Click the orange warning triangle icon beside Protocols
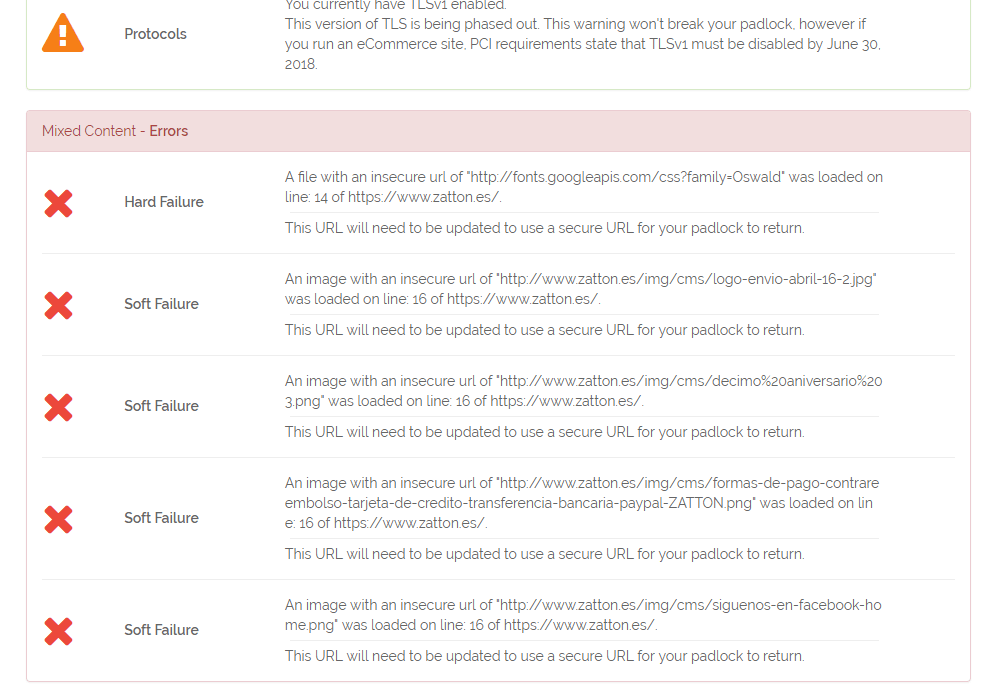 tap(63, 33)
